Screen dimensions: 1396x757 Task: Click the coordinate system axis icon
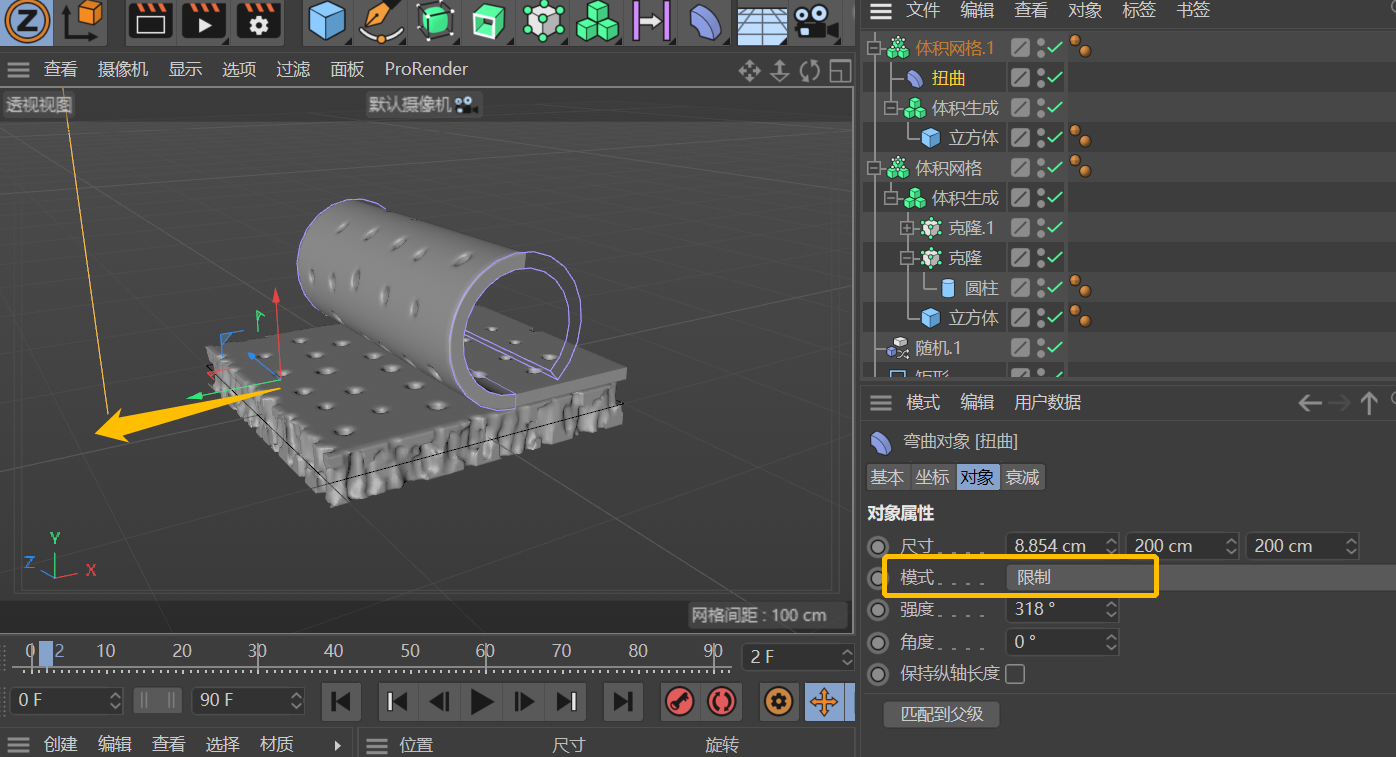(83, 21)
